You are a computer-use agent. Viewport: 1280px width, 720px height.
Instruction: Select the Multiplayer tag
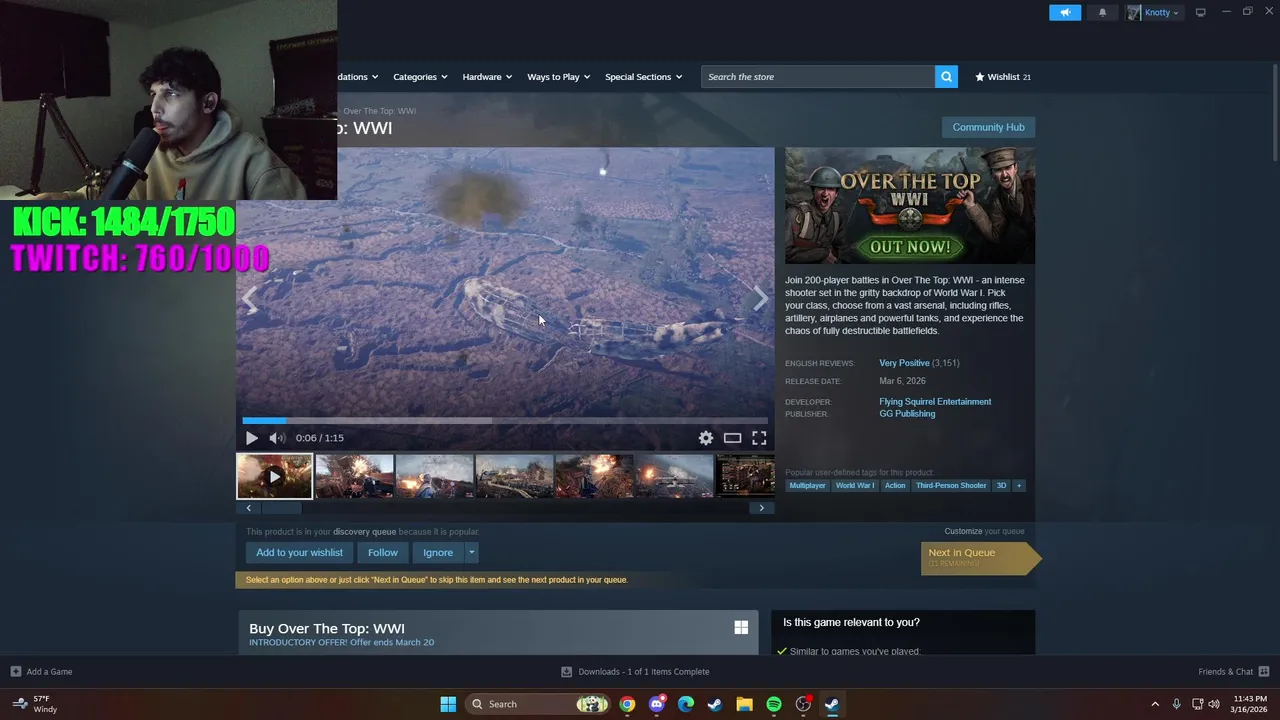(x=807, y=486)
